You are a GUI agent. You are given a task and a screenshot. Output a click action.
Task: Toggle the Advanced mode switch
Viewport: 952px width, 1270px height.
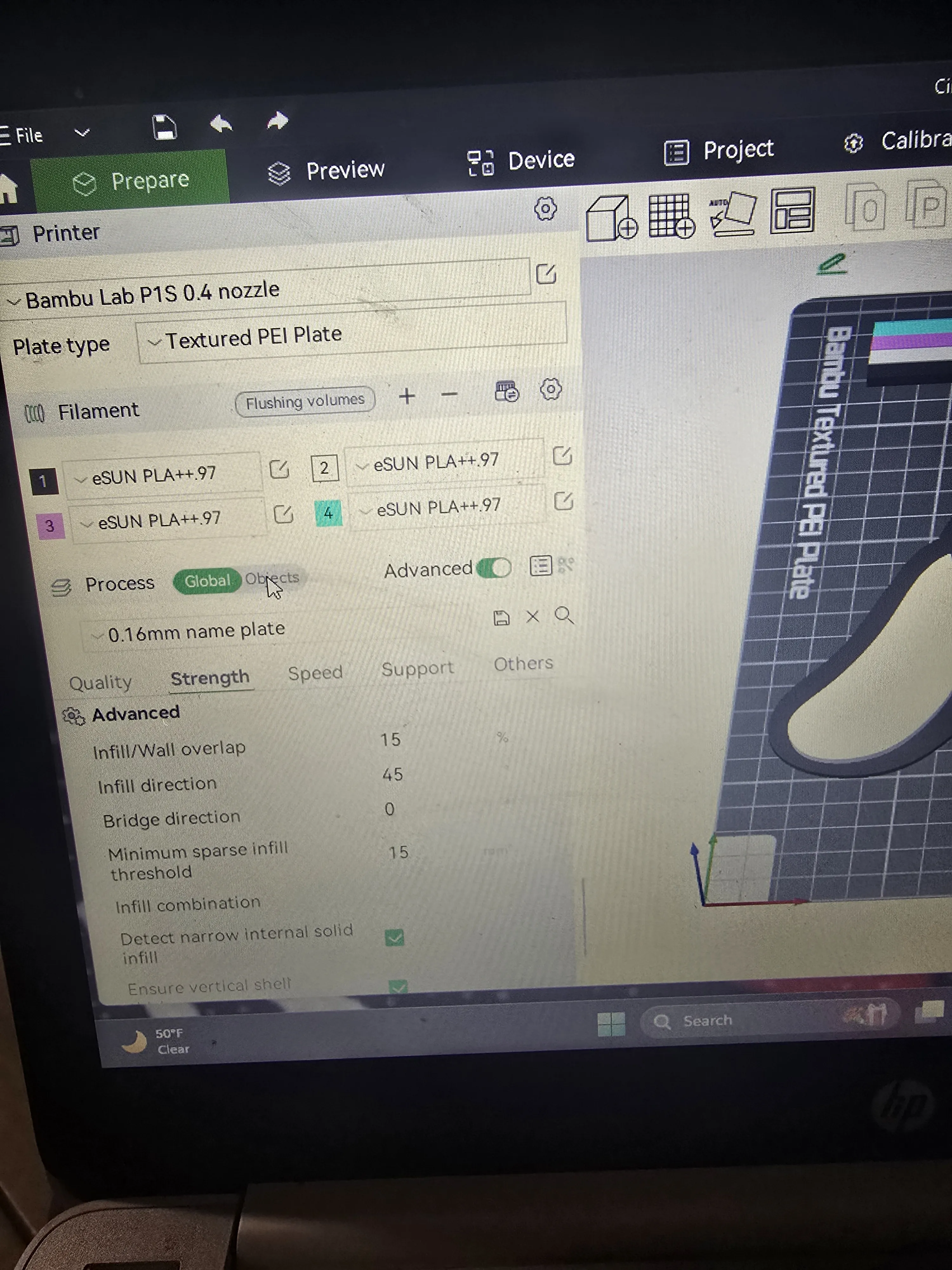pos(493,568)
